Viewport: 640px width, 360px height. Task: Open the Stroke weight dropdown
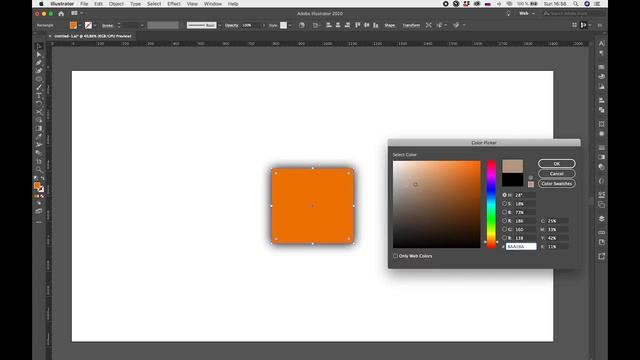[142, 25]
